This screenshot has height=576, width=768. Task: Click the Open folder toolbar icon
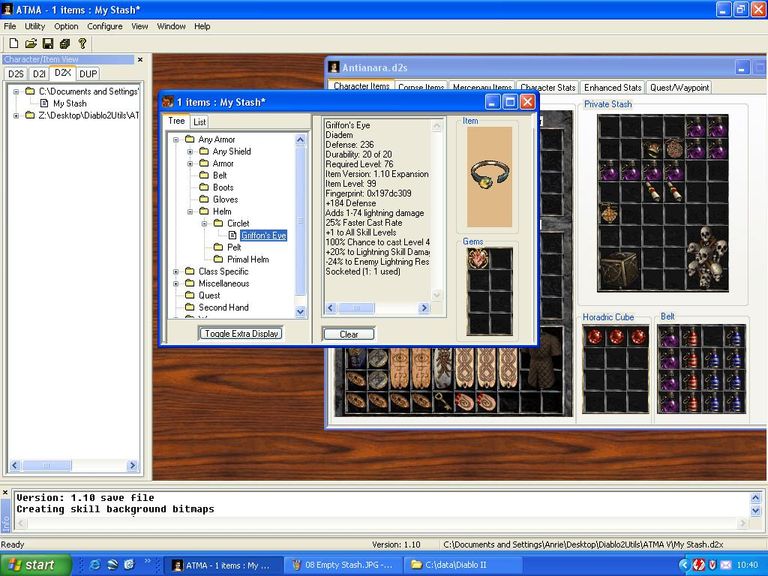[x=31, y=44]
